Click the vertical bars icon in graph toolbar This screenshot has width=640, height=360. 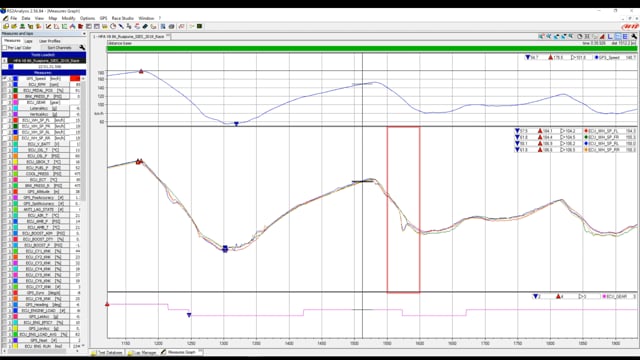tap(587, 37)
